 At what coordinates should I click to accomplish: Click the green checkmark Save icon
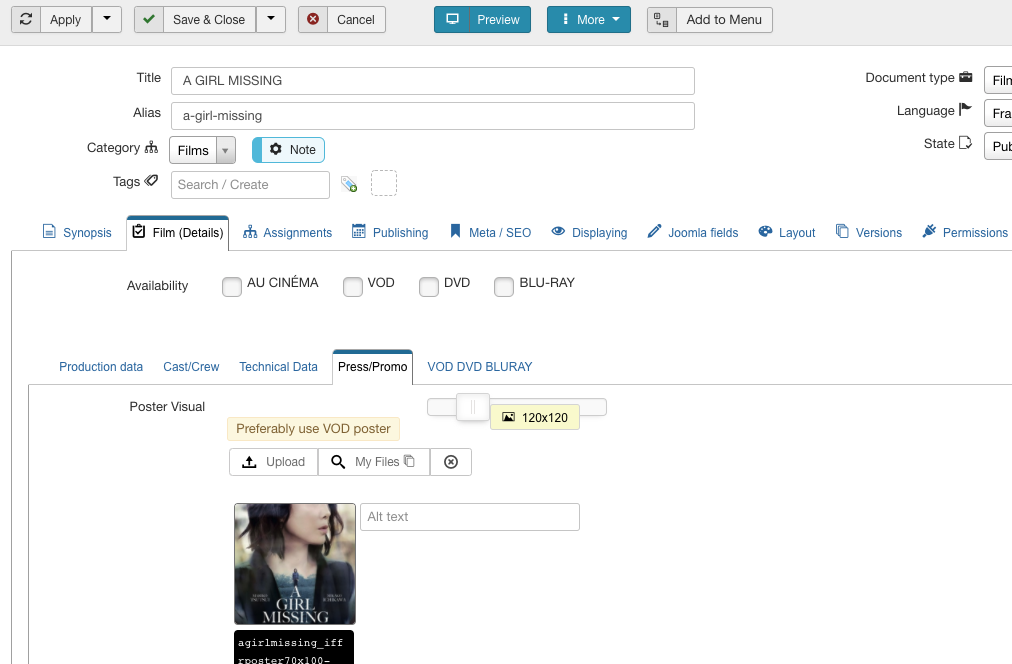[x=148, y=19]
